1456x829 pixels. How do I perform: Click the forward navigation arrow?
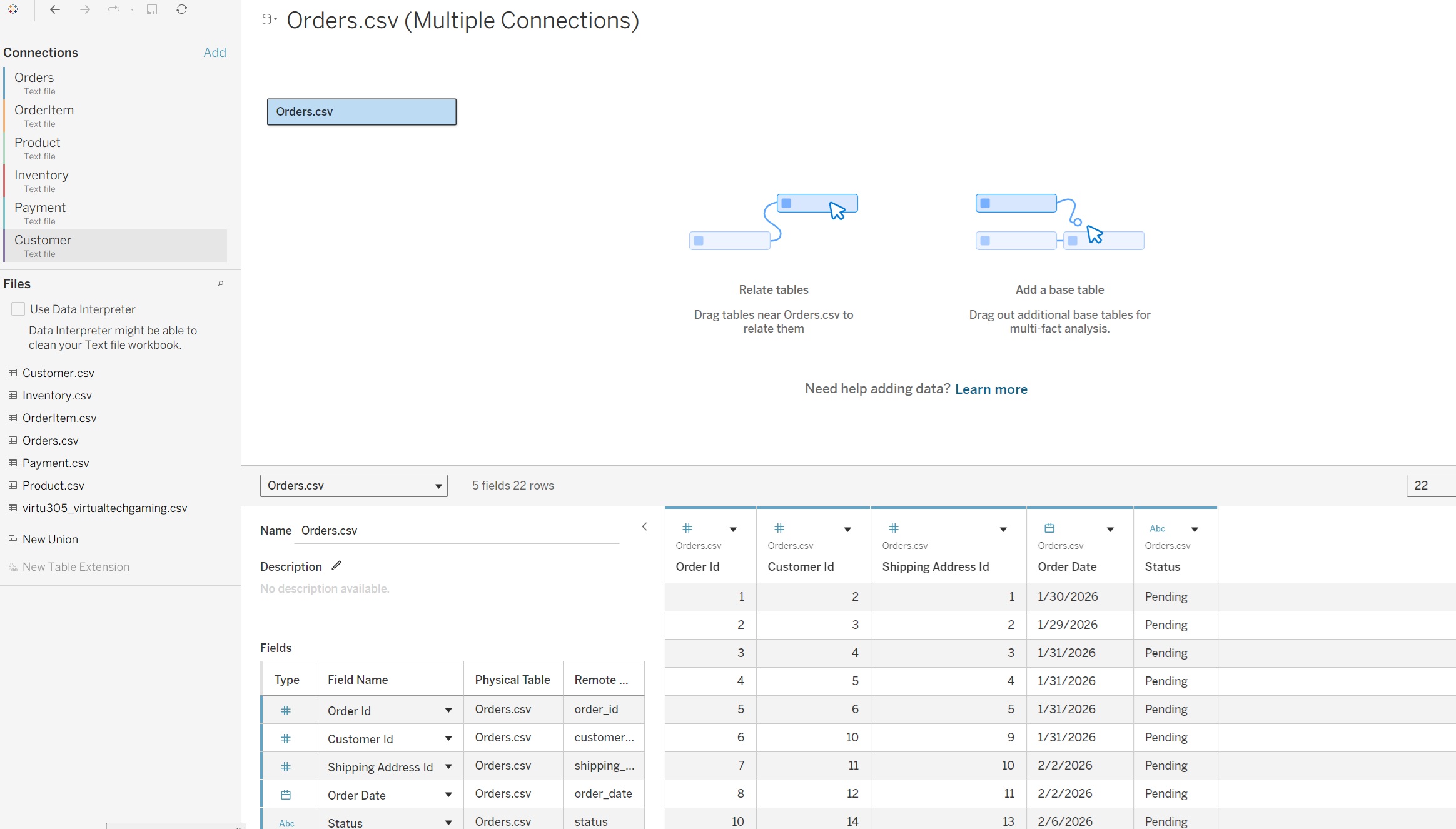pyautogui.click(x=85, y=9)
